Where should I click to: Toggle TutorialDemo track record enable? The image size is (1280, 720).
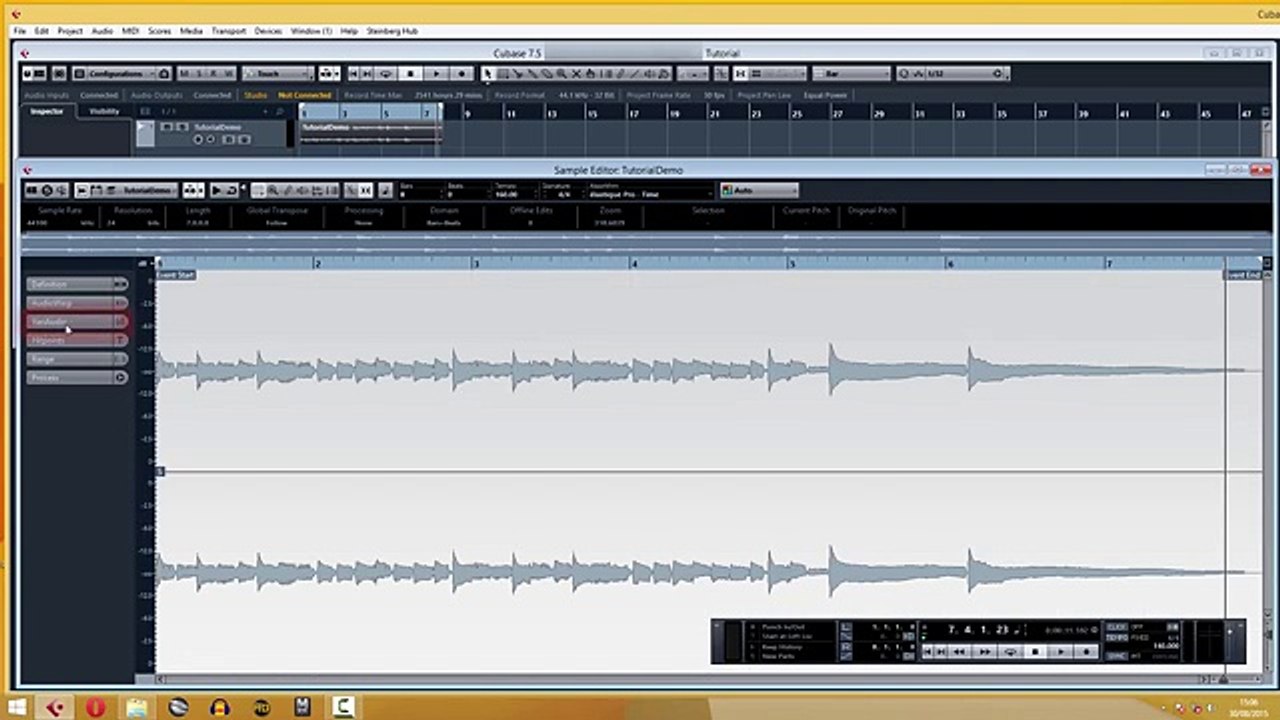pyautogui.click(x=198, y=139)
